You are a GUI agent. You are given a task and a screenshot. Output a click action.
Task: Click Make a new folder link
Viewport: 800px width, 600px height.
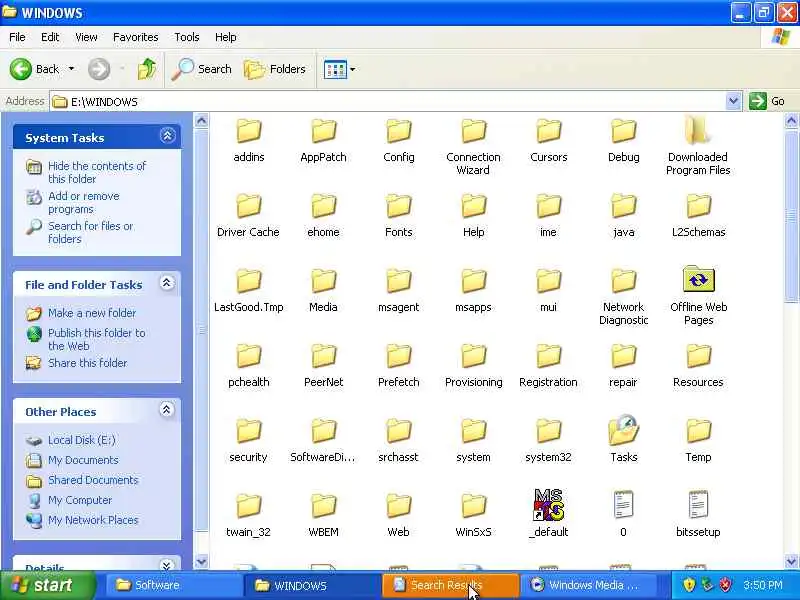tap(92, 313)
